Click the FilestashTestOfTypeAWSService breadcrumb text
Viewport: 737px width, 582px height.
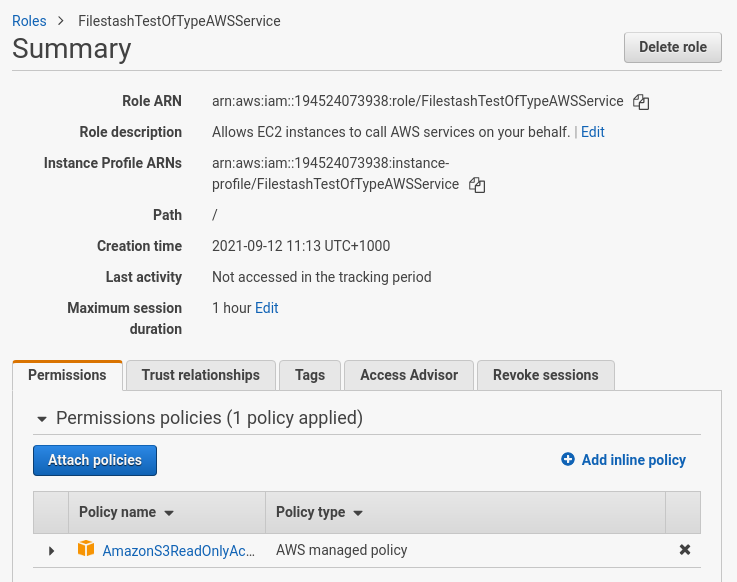pos(179,21)
